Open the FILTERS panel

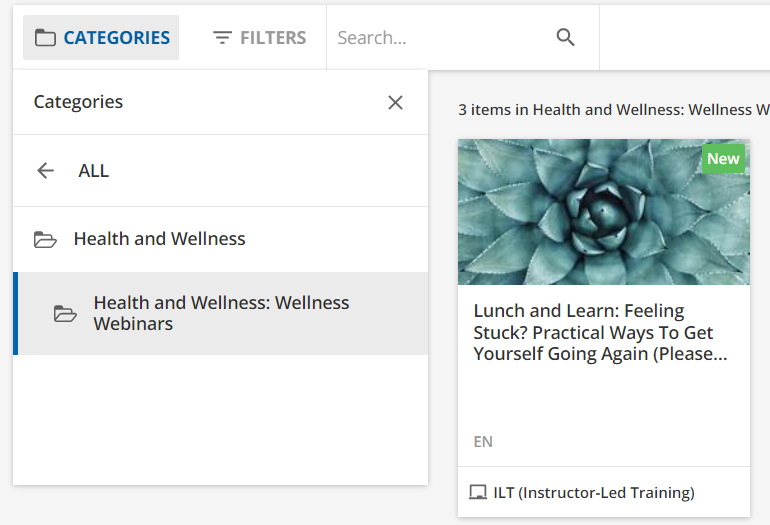coord(259,37)
